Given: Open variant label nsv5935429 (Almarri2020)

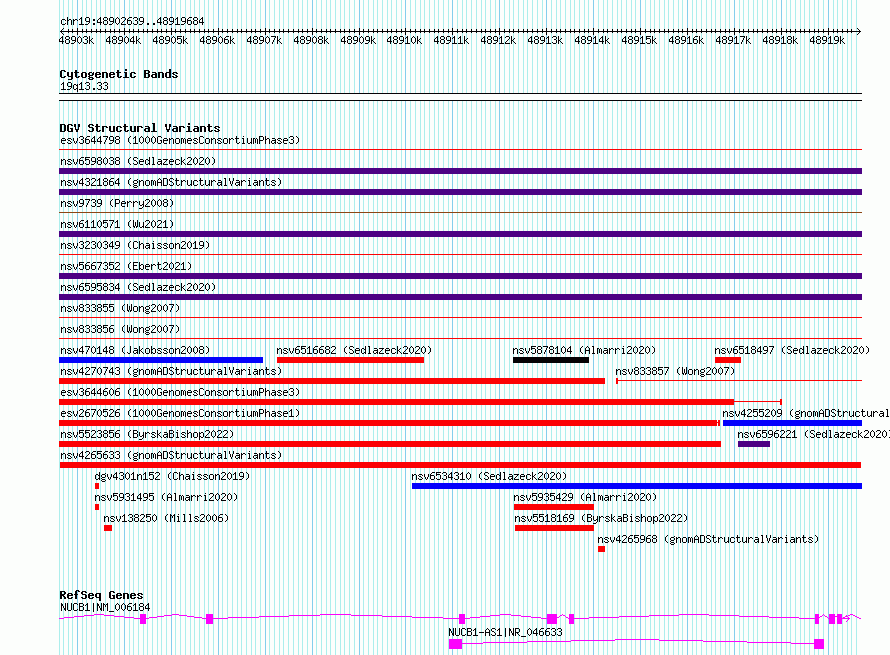Looking at the screenshot, I should click(x=585, y=497).
